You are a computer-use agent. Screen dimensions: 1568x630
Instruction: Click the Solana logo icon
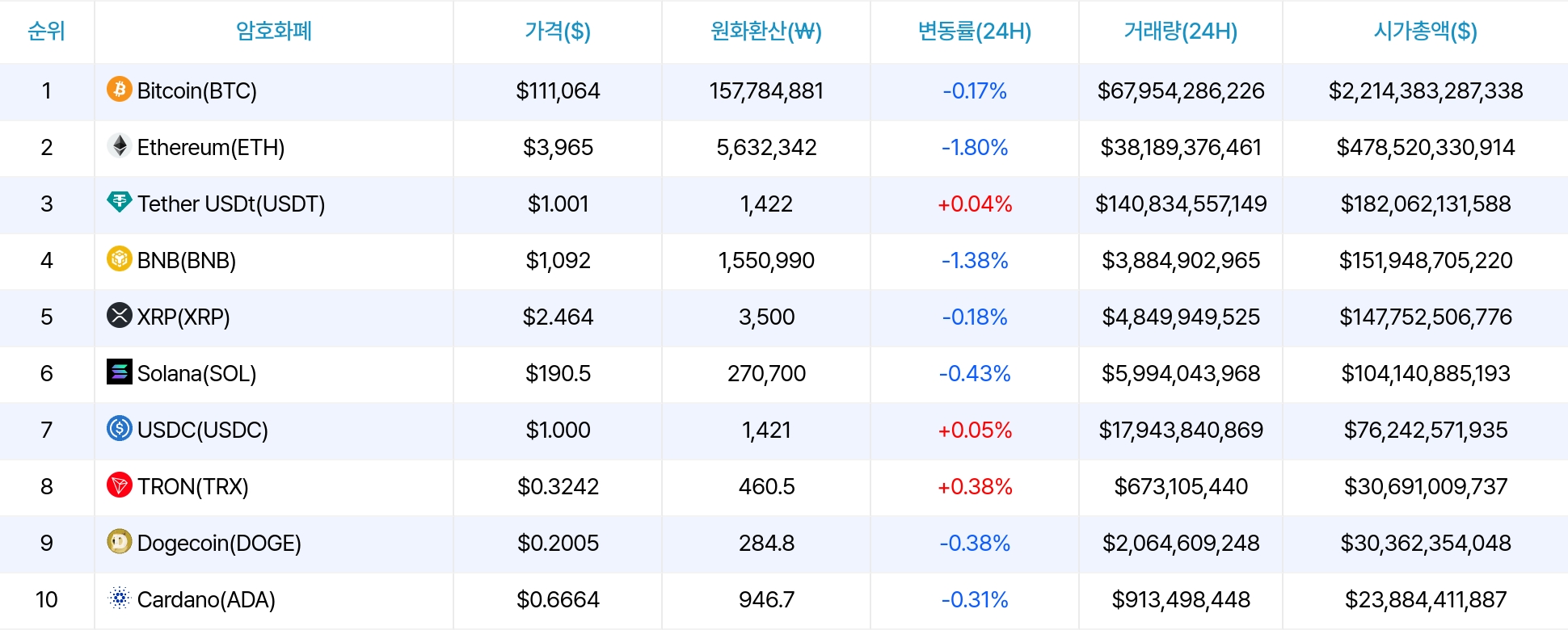click(x=120, y=372)
